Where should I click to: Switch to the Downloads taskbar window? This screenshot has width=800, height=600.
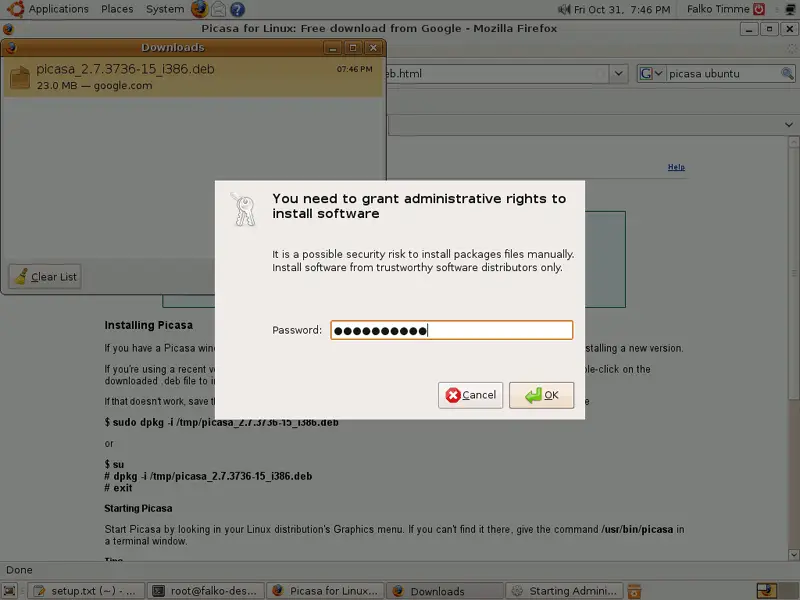(x=445, y=591)
